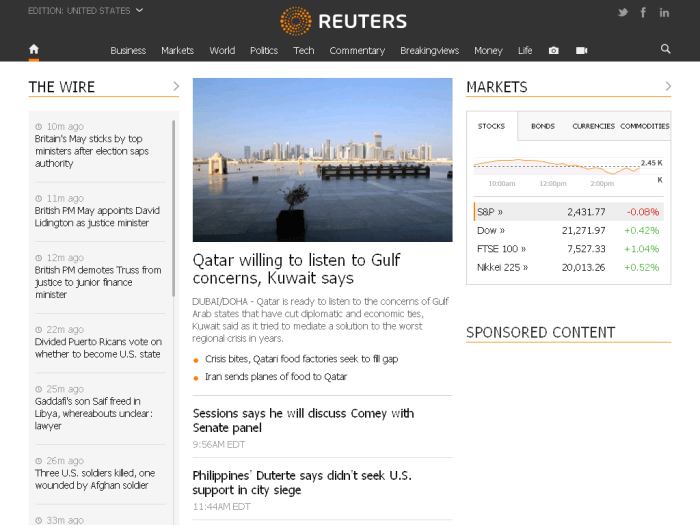Open the S&P index row
Viewport: 700px width, 525px height.
(x=569, y=212)
